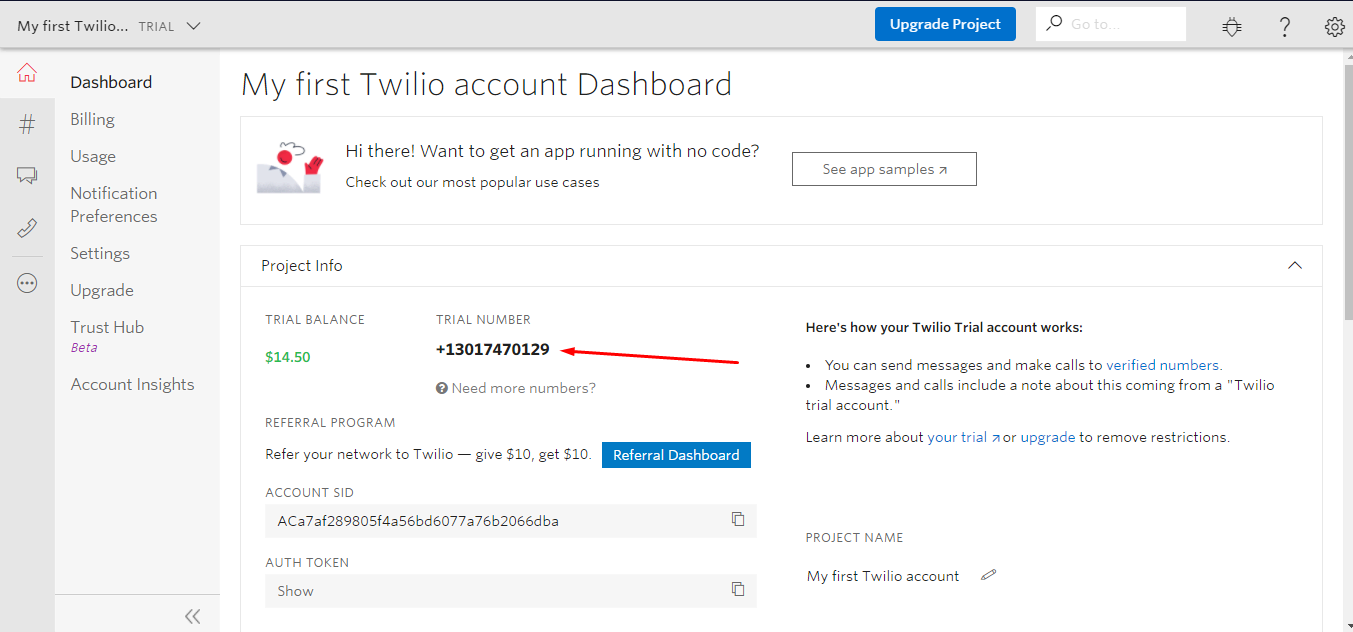Open the Settings gear icon

tap(1334, 26)
